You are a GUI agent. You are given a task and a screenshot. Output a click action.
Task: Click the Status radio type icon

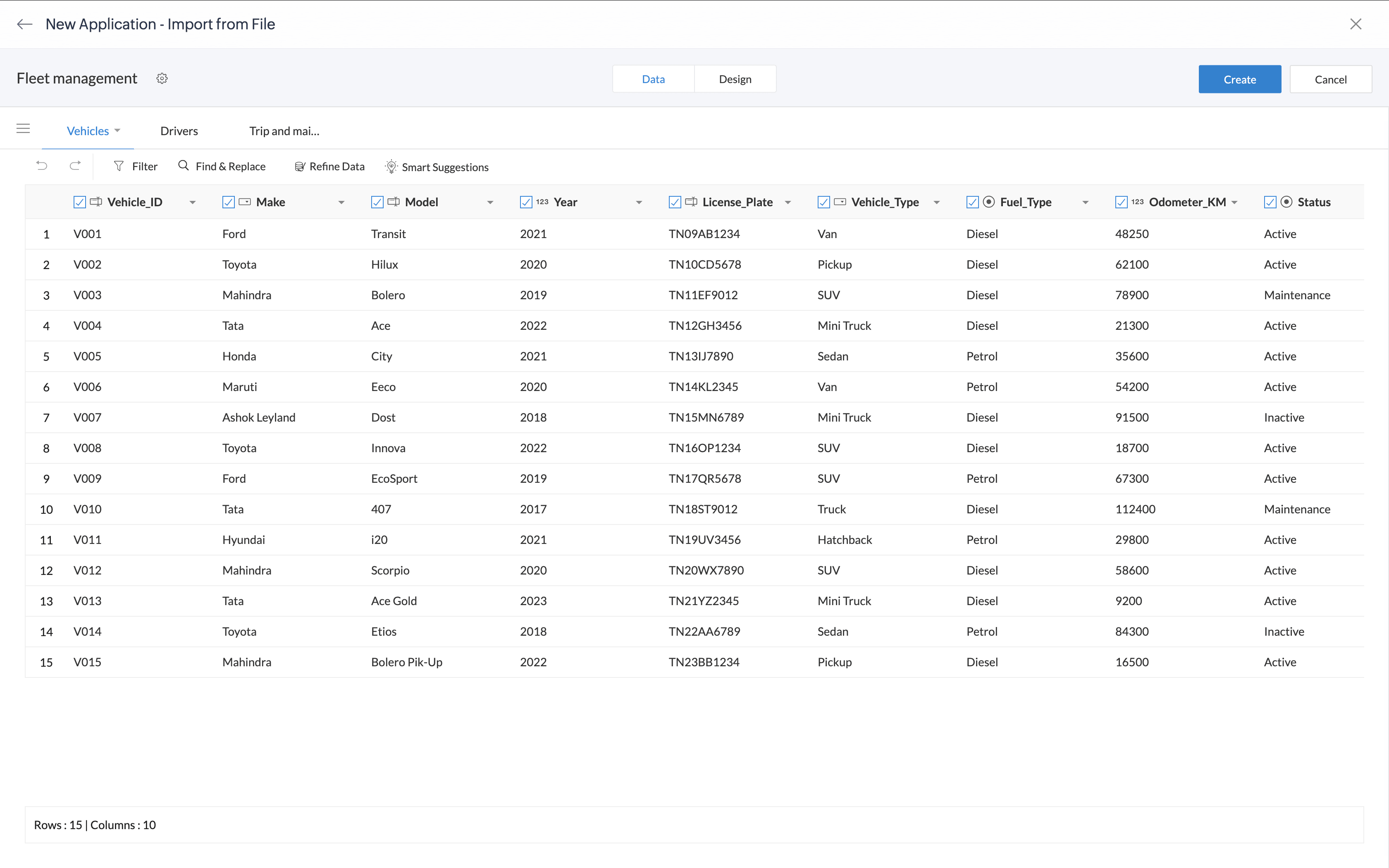pyautogui.click(x=1287, y=202)
